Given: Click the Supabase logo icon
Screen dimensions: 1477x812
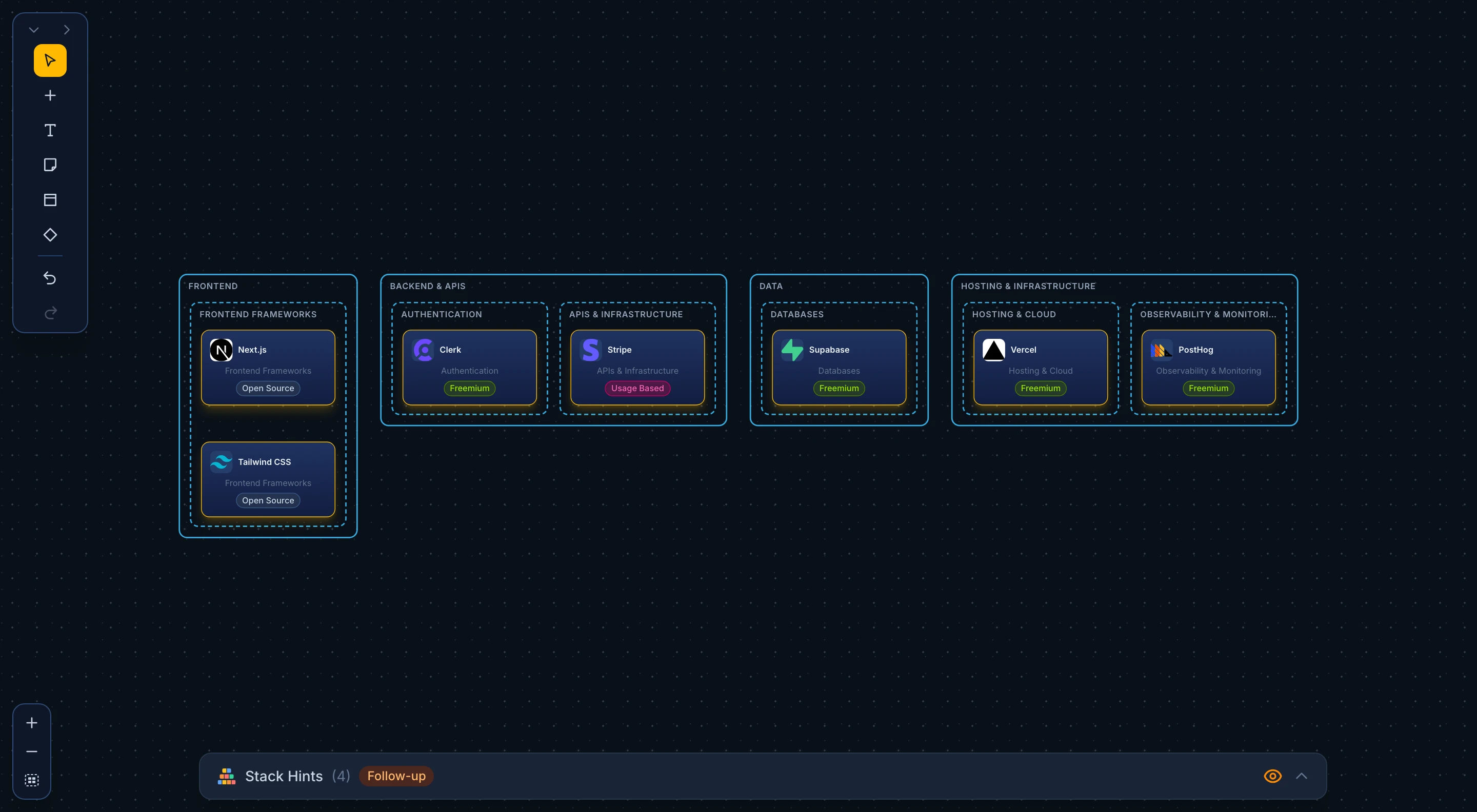Looking at the screenshot, I should pyautogui.click(x=792, y=350).
